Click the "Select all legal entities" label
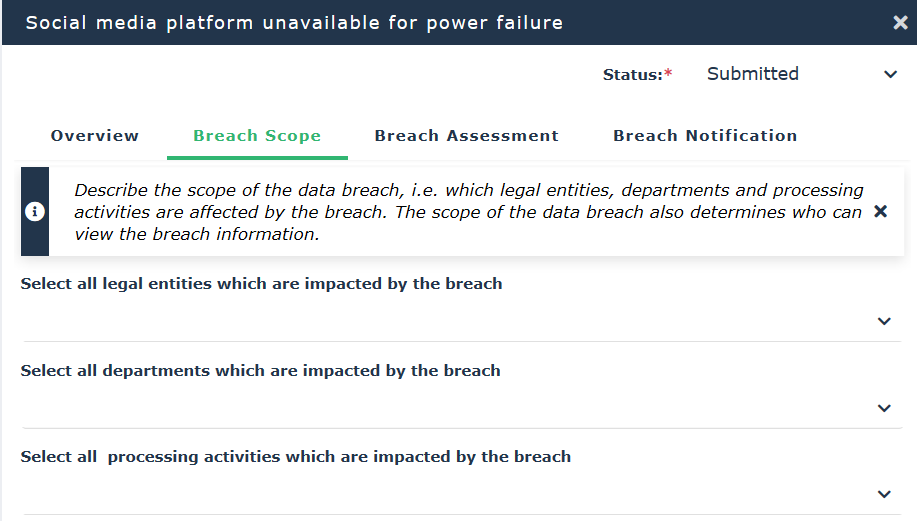The width and height of the screenshot is (917, 525). click(x=261, y=284)
